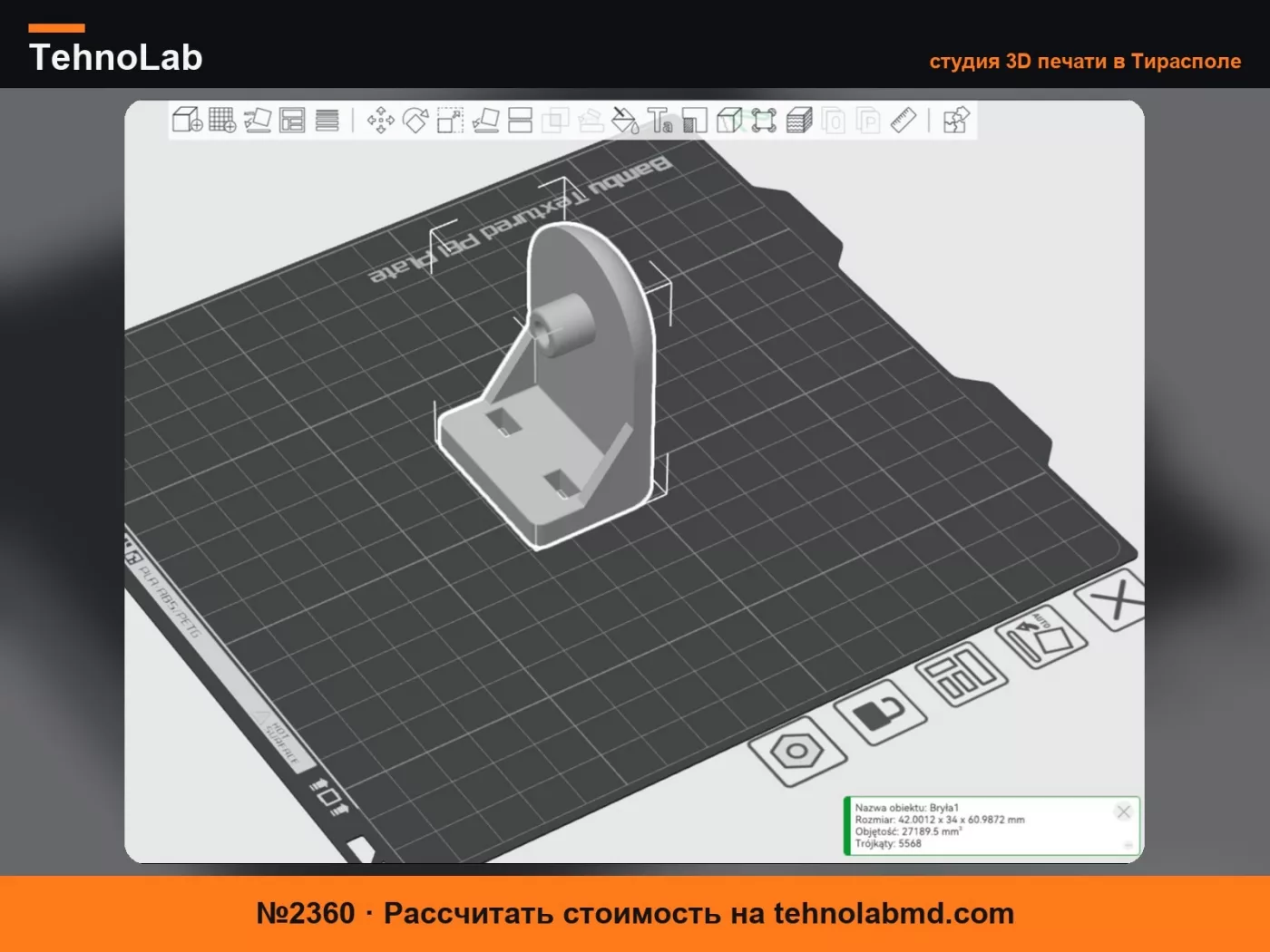The width and height of the screenshot is (1270, 952).
Task: Run Auto orient from the top toolbar
Action: (x=258, y=120)
